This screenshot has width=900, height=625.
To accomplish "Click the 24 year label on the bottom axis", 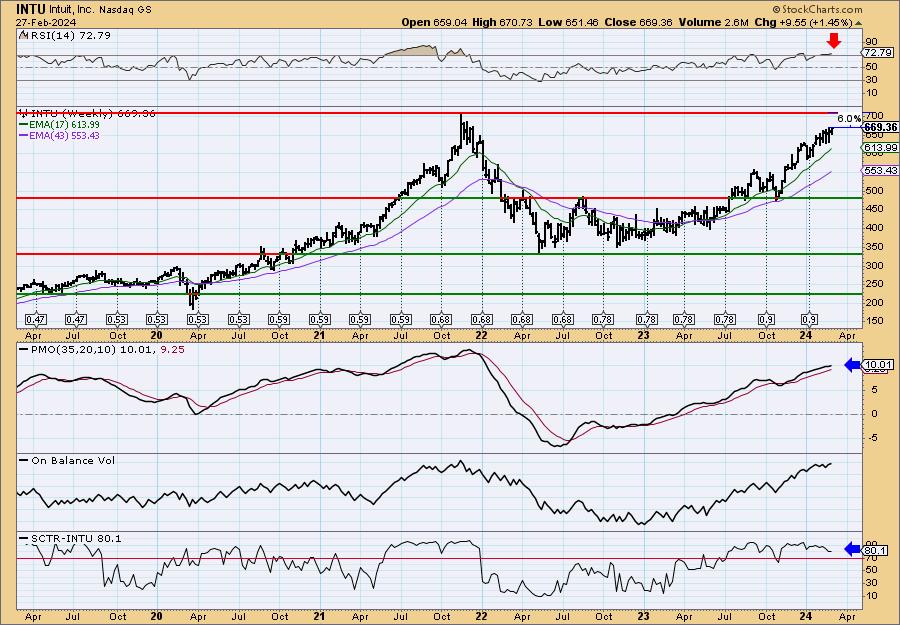I will pos(806,617).
